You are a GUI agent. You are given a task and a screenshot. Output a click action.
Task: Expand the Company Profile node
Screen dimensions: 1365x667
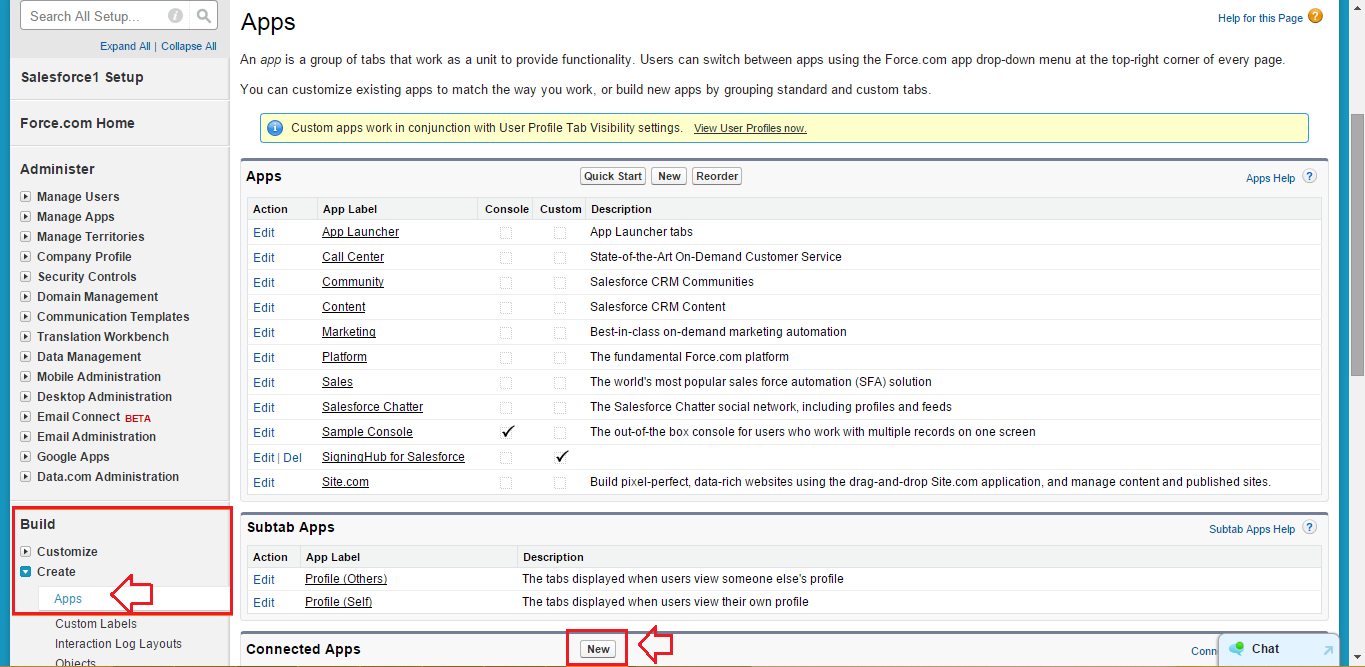[x=26, y=257]
